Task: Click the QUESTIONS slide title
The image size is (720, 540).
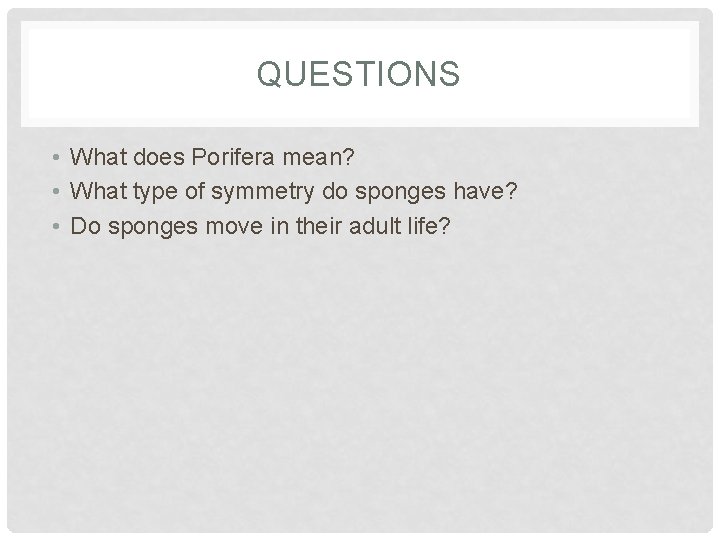Action: tap(359, 74)
